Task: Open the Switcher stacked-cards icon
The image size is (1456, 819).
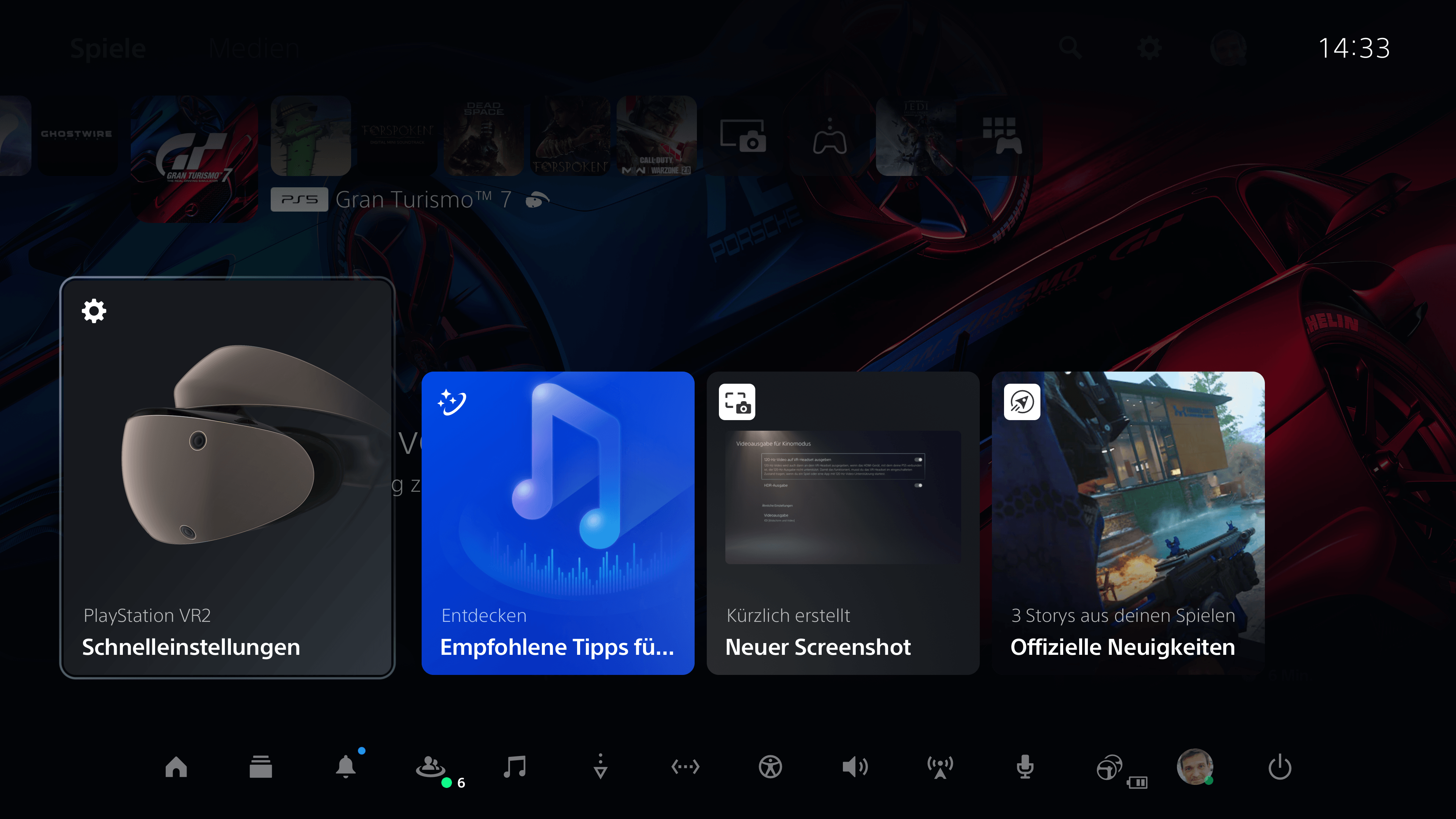Action: pos(260,767)
